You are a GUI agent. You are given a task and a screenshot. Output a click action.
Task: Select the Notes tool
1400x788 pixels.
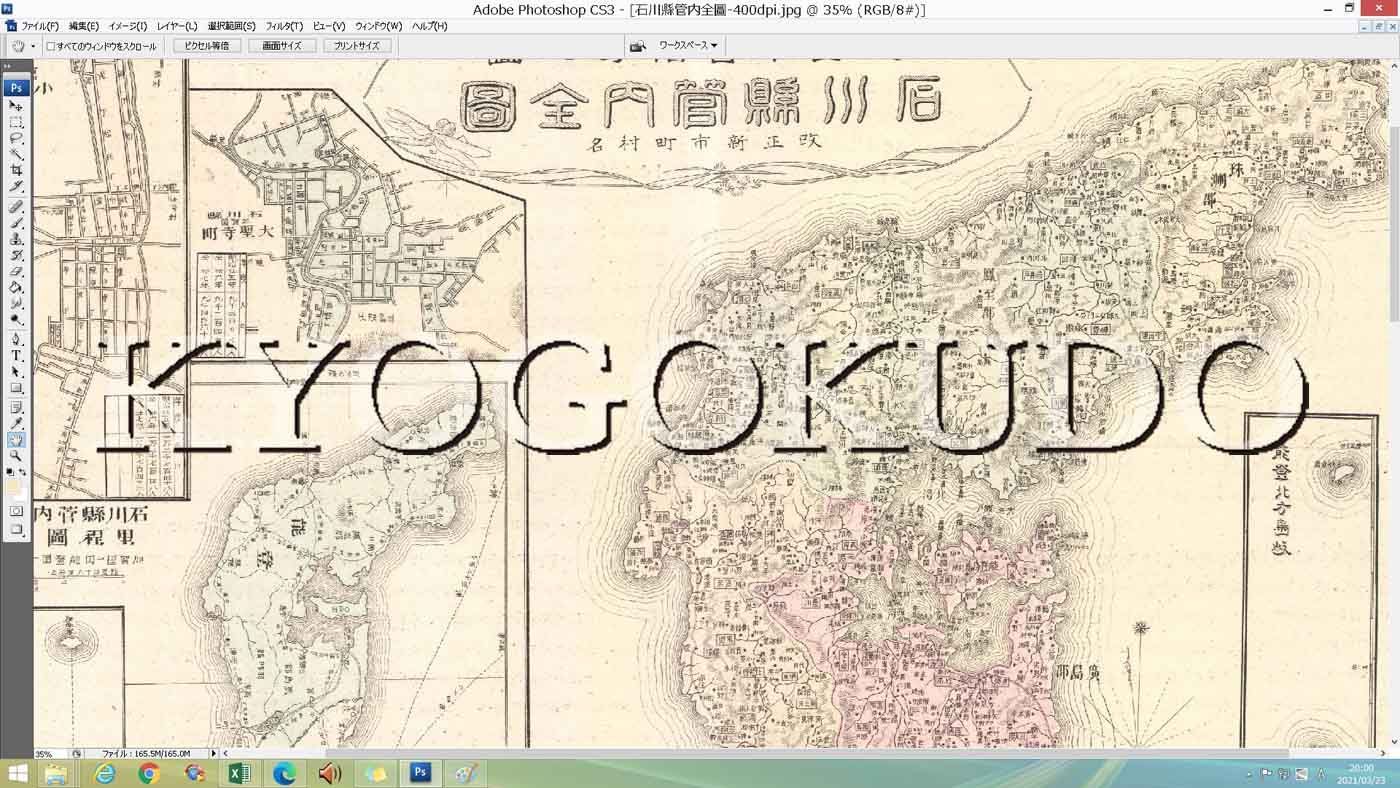(x=16, y=407)
